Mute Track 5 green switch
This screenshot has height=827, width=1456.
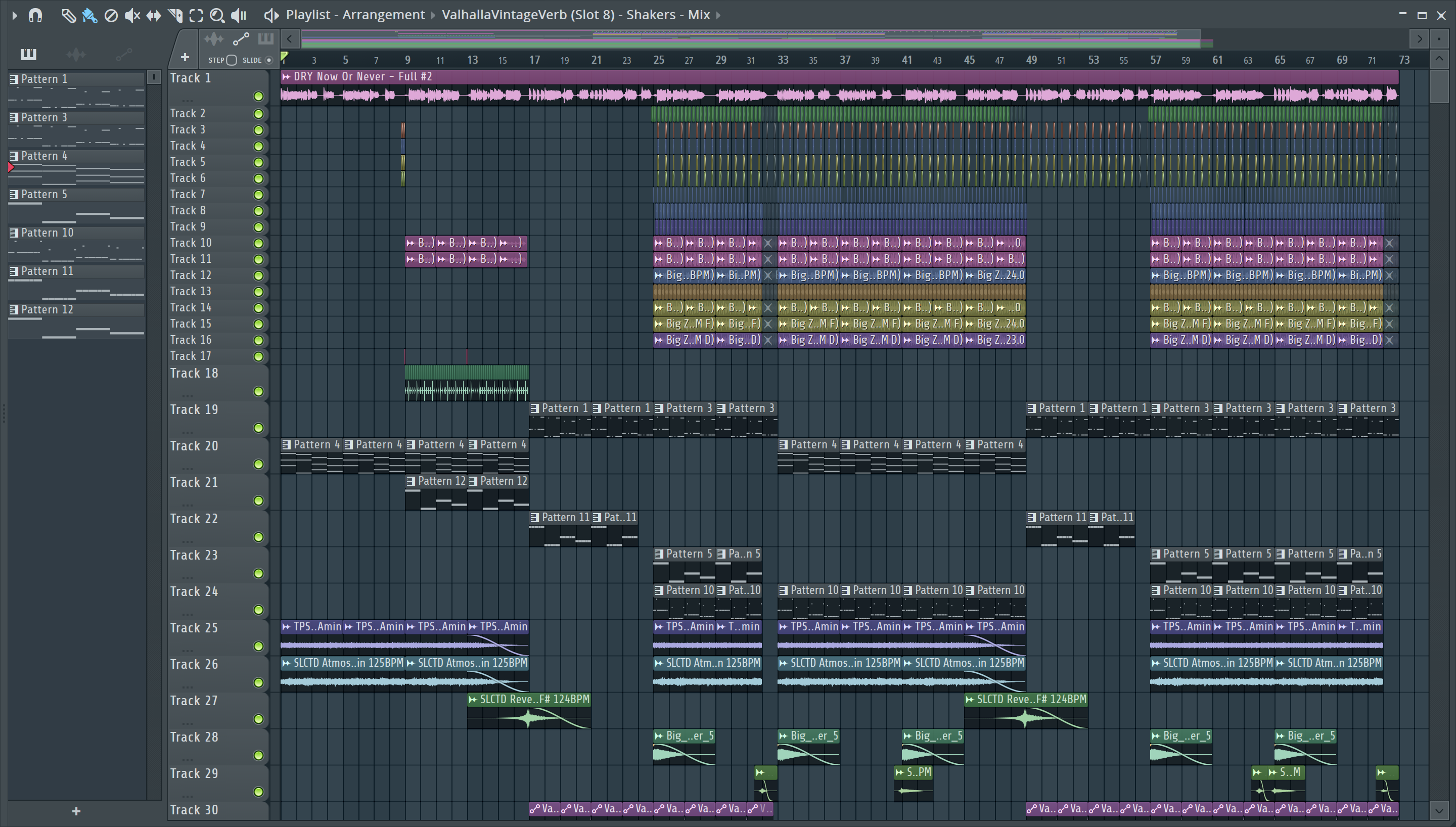pos(258,162)
